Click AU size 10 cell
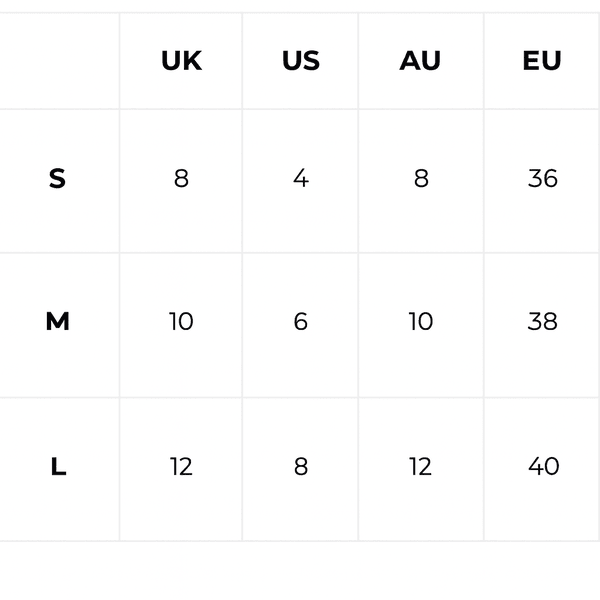600x600 pixels. click(x=420, y=322)
